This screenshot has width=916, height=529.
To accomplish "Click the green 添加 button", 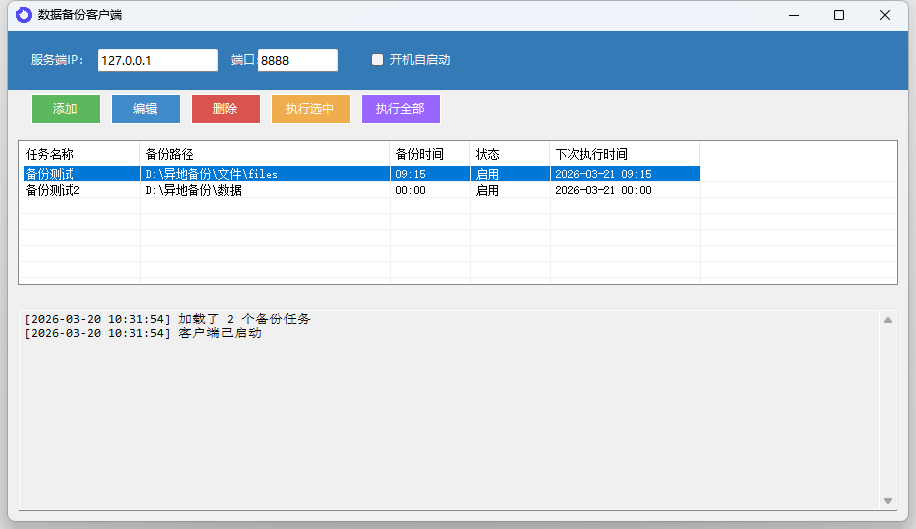I will [x=66, y=109].
